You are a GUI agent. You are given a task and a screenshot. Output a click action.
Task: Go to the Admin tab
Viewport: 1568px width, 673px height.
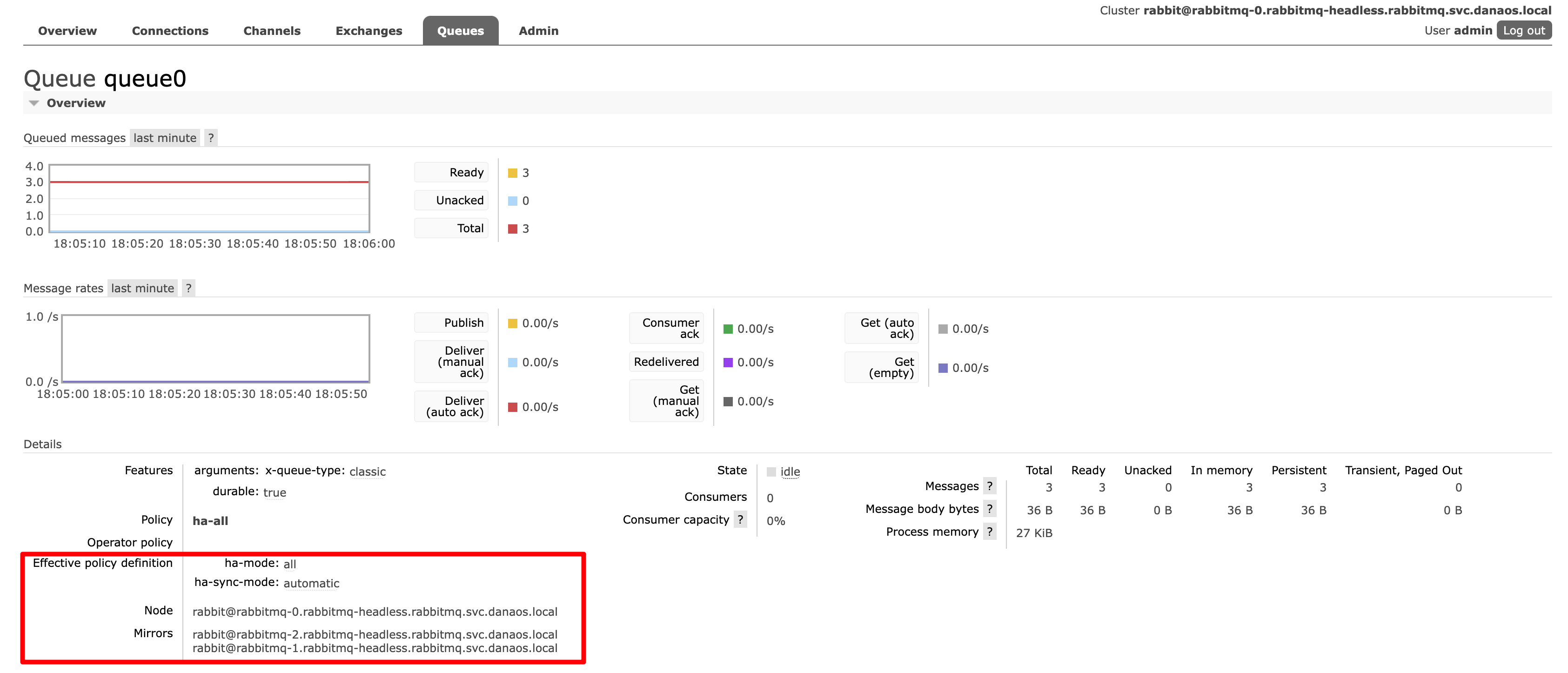538,30
